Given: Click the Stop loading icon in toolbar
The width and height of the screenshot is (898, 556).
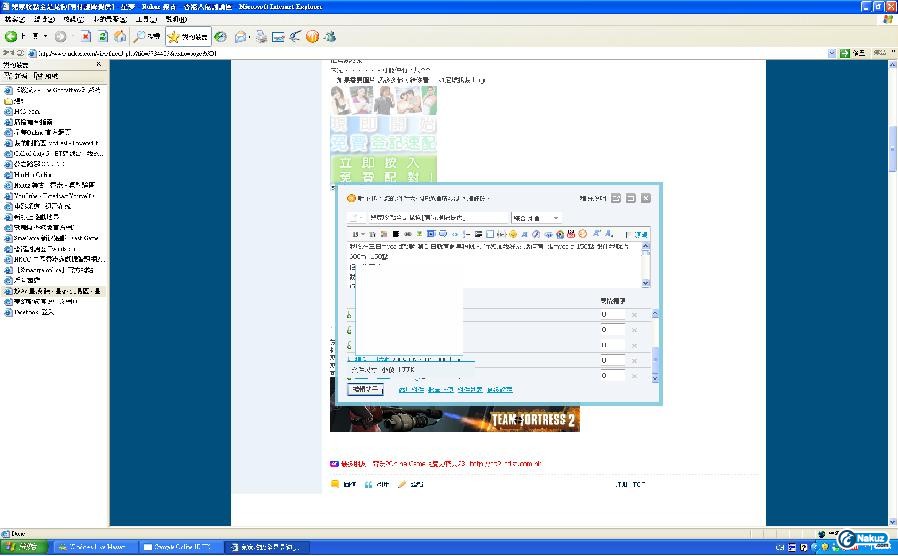Looking at the screenshot, I should pos(86,36).
